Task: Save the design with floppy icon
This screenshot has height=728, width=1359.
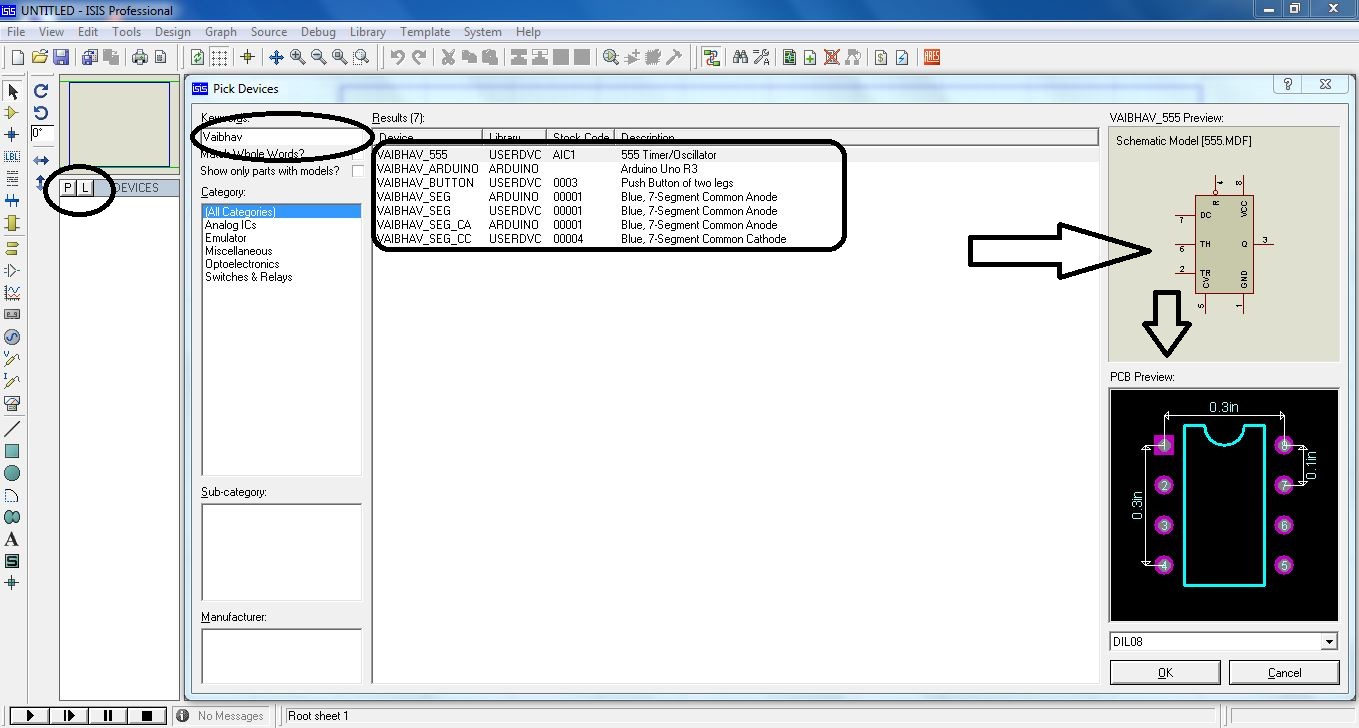Action: 61,57
